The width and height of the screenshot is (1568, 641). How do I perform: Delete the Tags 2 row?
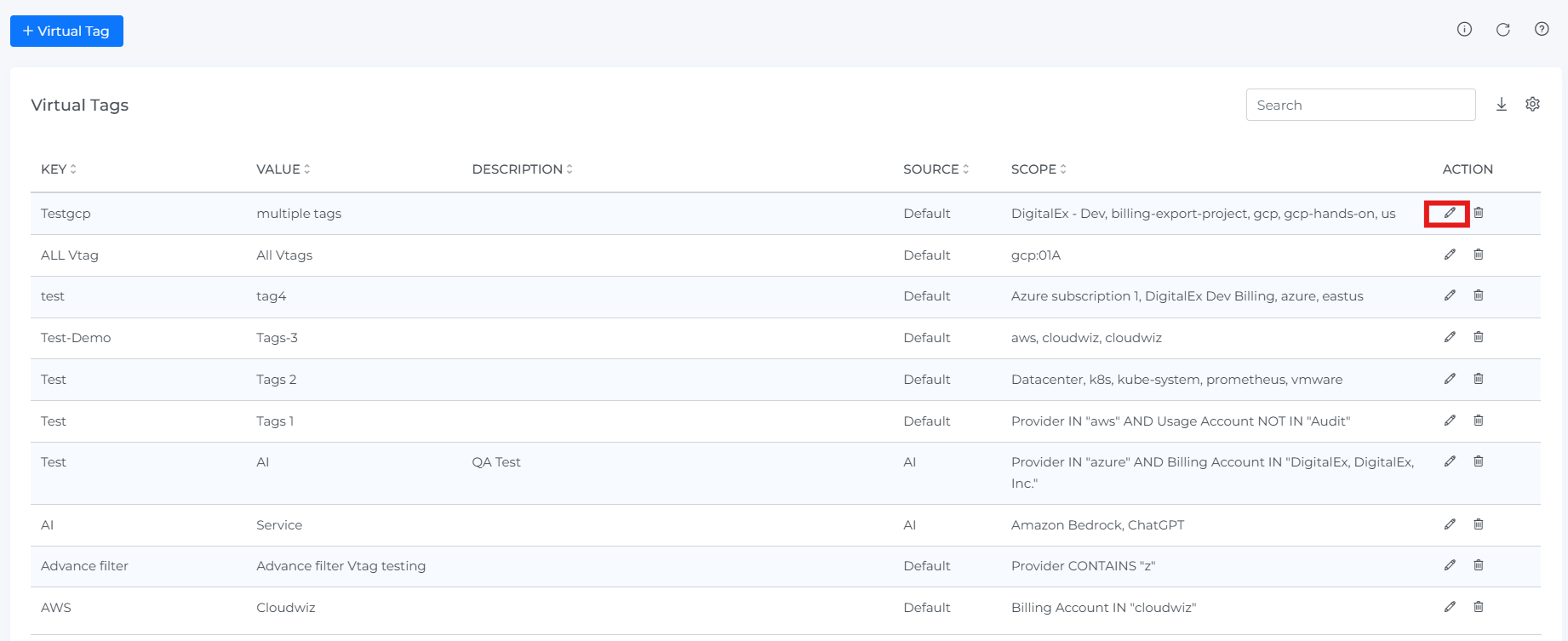1479,379
